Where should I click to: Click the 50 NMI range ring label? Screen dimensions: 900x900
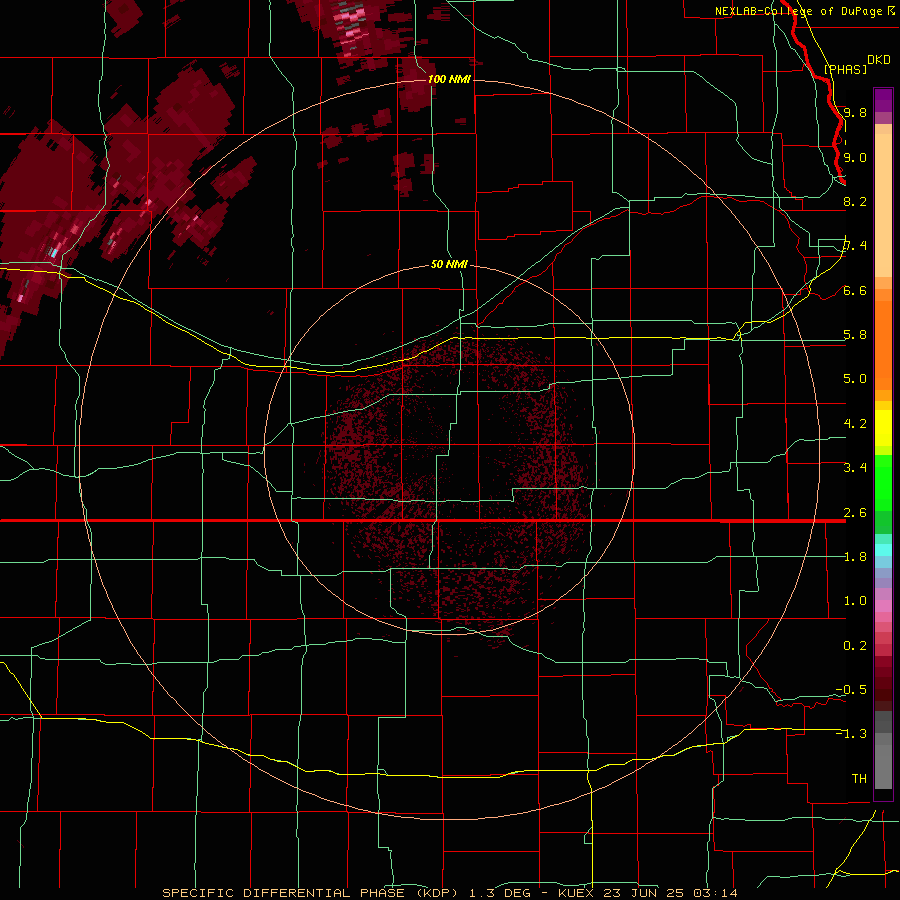point(449,264)
